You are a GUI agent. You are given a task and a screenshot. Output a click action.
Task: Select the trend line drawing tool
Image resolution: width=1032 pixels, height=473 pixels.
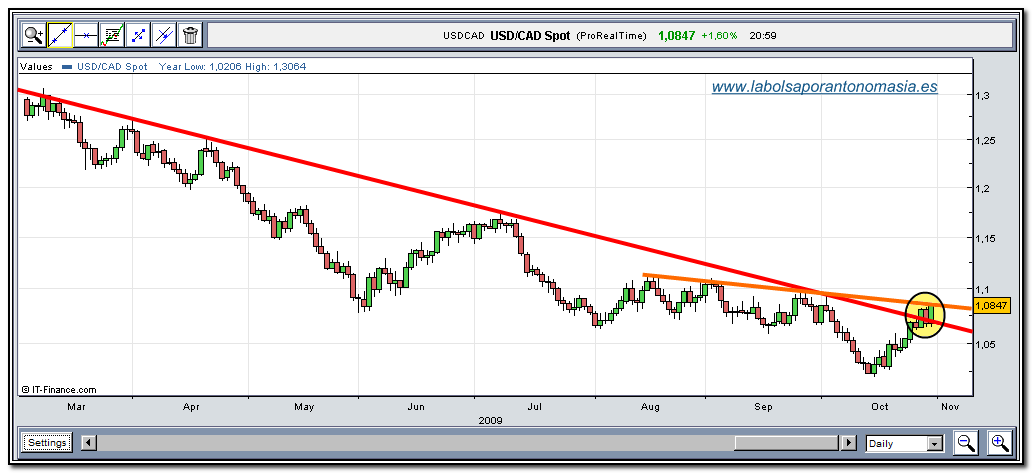click(x=60, y=35)
